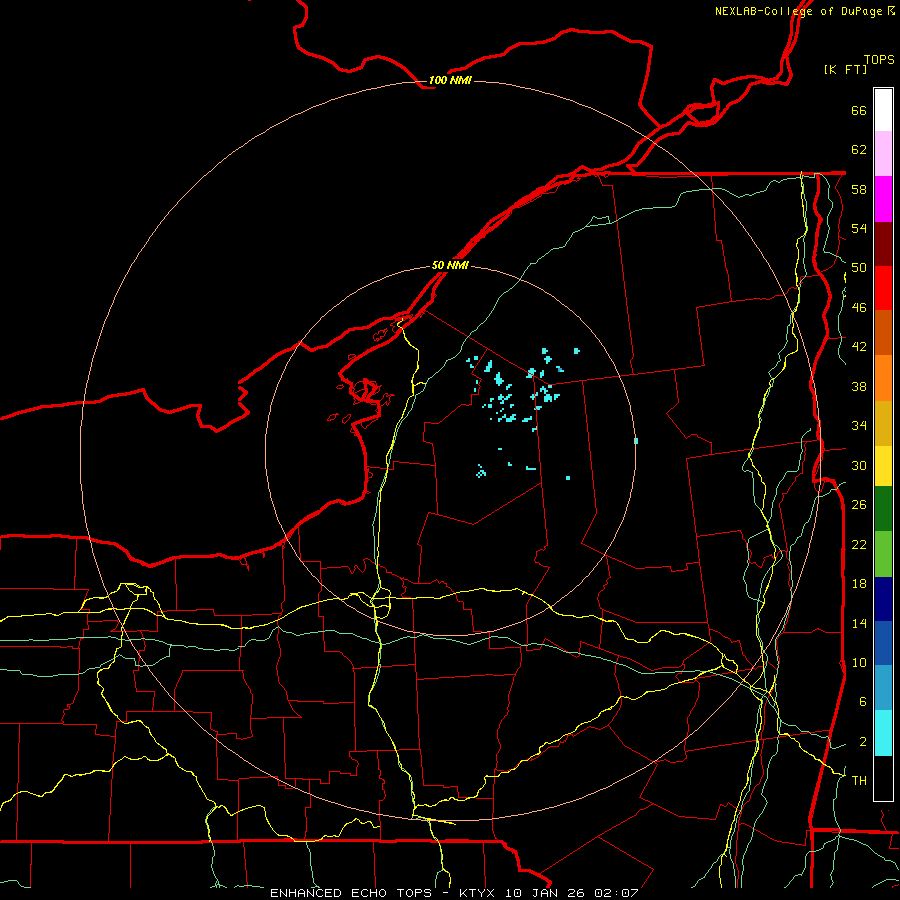Click the legend value 50

point(859,268)
